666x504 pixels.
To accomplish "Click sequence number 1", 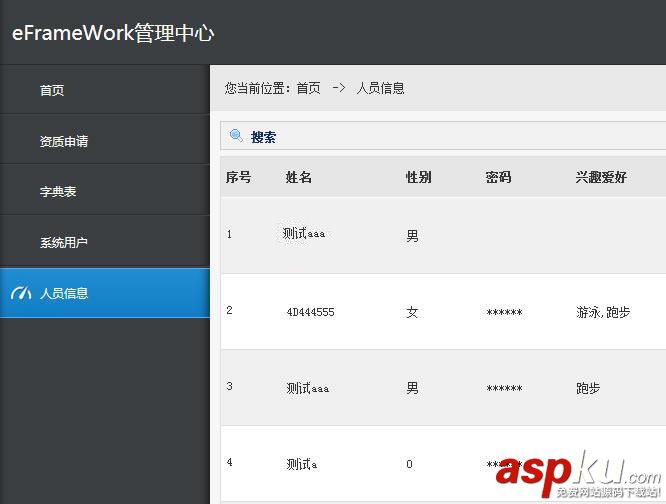I will (229, 234).
